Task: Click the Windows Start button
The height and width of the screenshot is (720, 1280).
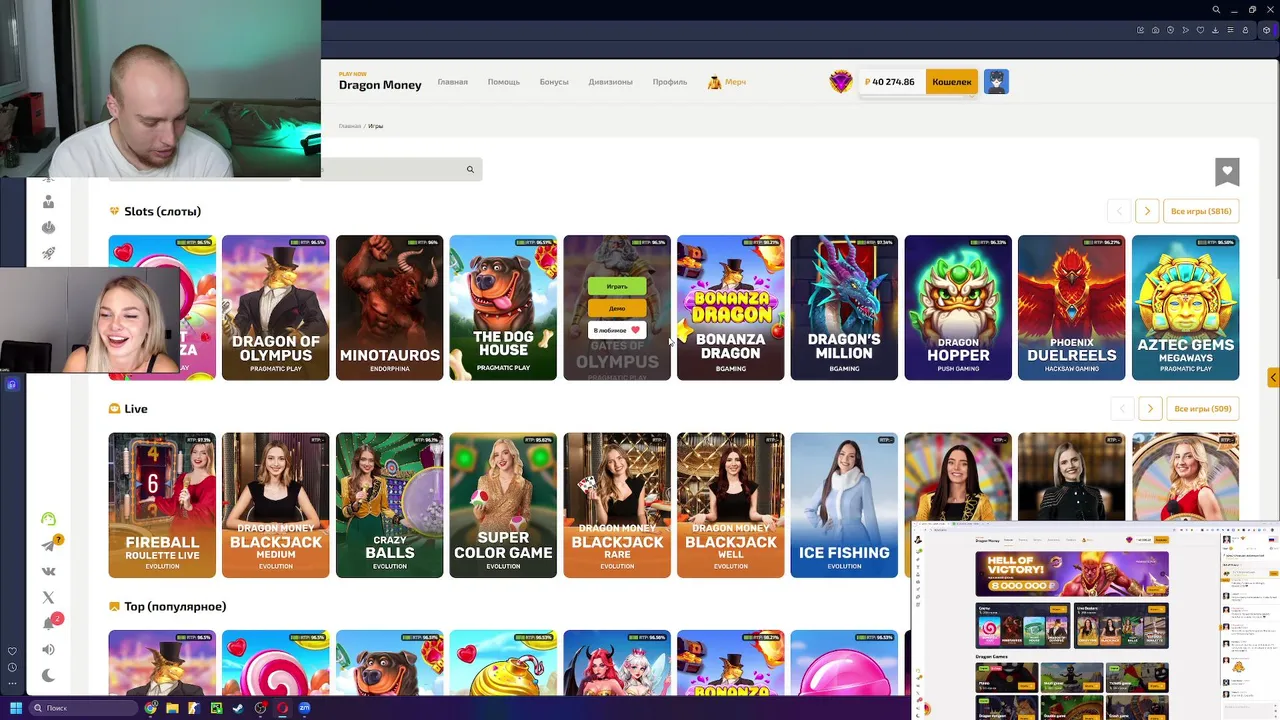Action: coord(16,708)
